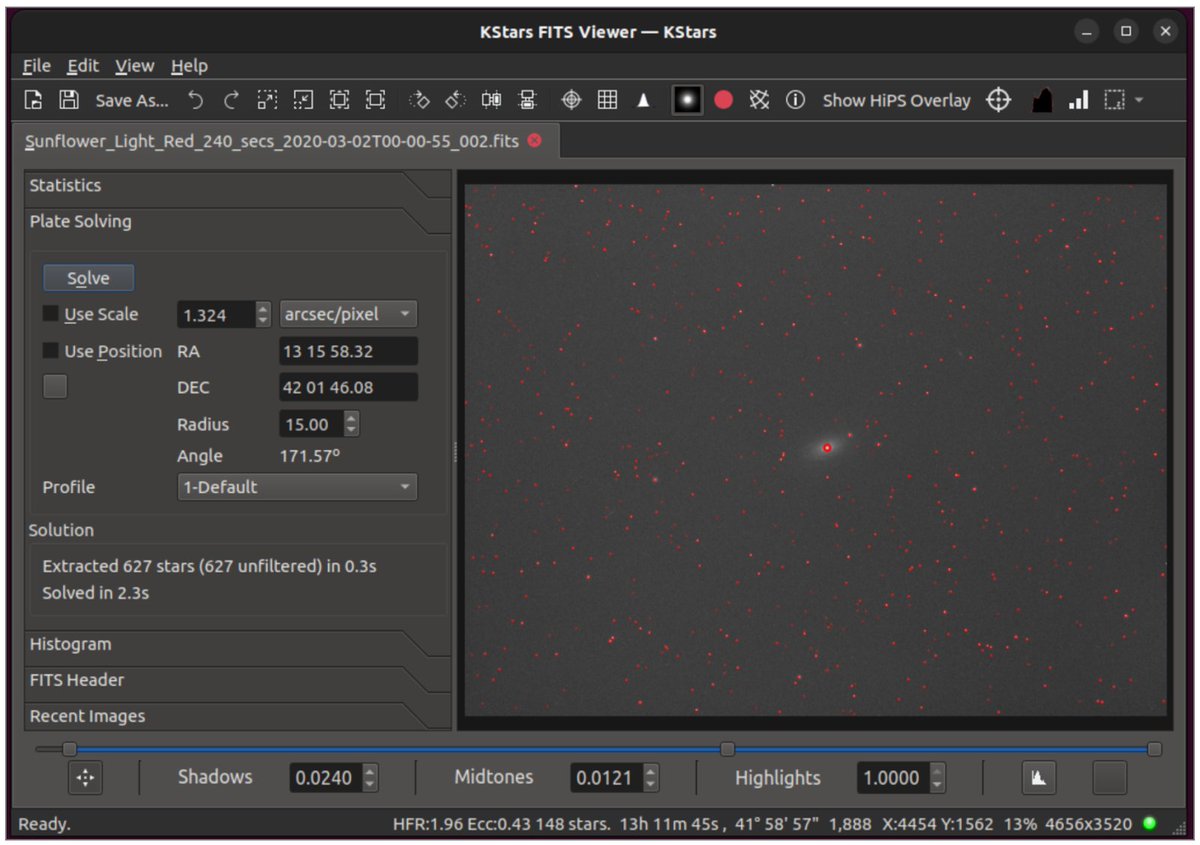Enable the Use Scale checkbox

(50, 314)
